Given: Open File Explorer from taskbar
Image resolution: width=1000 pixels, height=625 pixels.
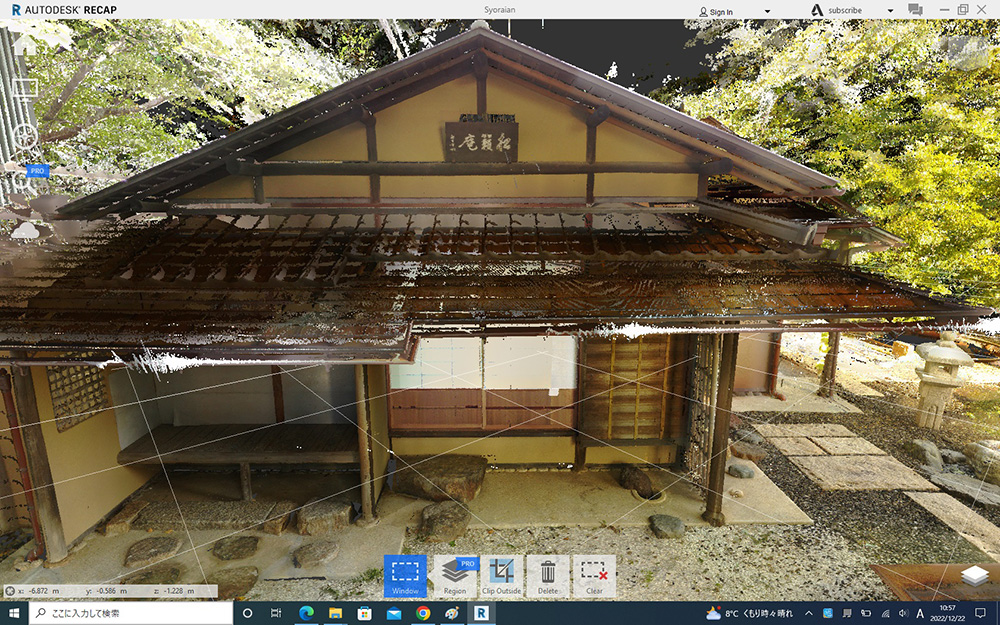Looking at the screenshot, I should [335, 613].
